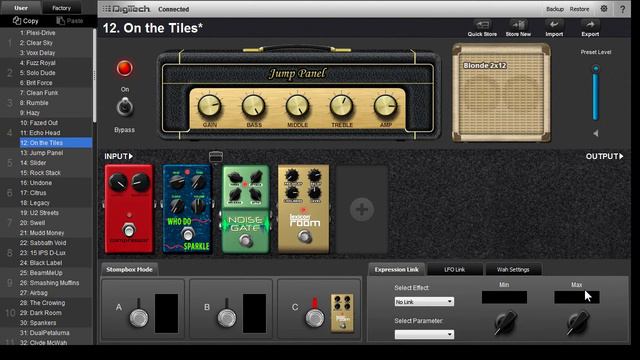Image resolution: width=640 pixels, height=360 pixels.
Task: Select preset 16: Undone
Action: (36, 183)
